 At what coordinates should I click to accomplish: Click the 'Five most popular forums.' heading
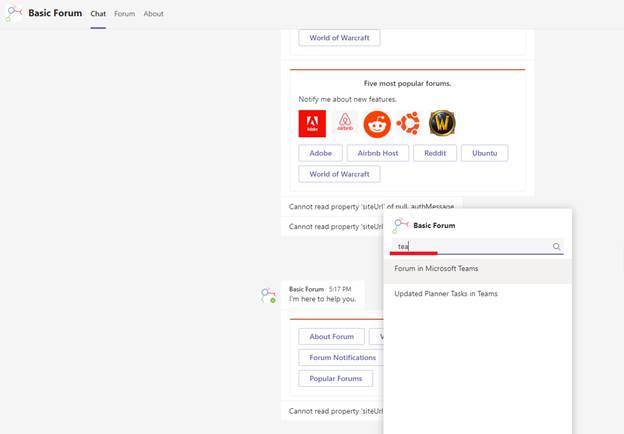point(407,84)
